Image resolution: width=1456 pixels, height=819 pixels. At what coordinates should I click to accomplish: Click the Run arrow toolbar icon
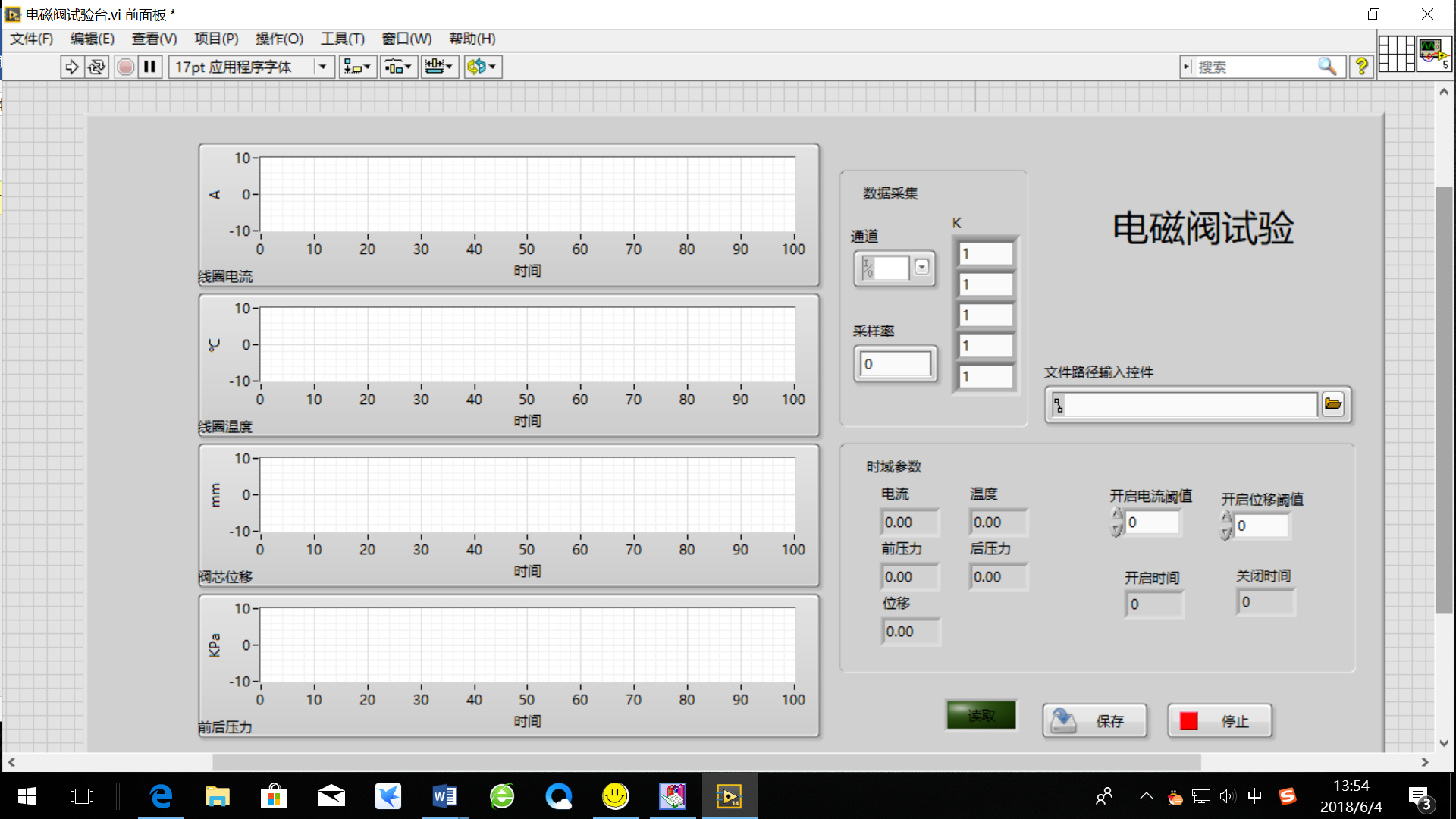[x=71, y=67]
